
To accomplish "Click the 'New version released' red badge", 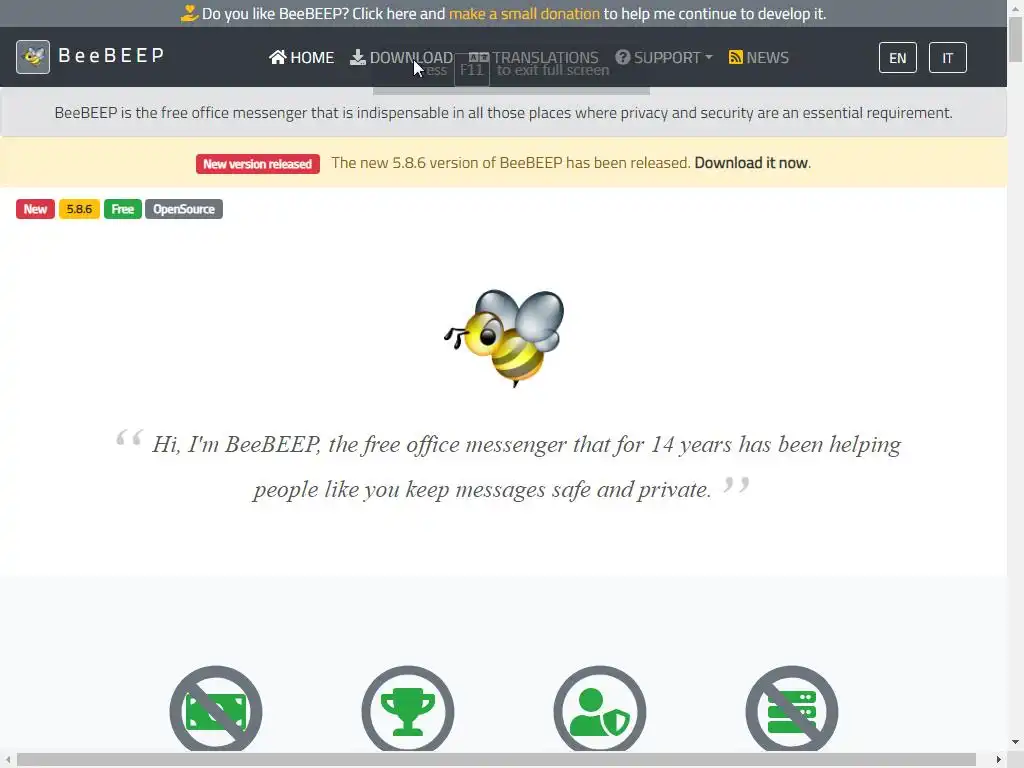I will (257, 164).
